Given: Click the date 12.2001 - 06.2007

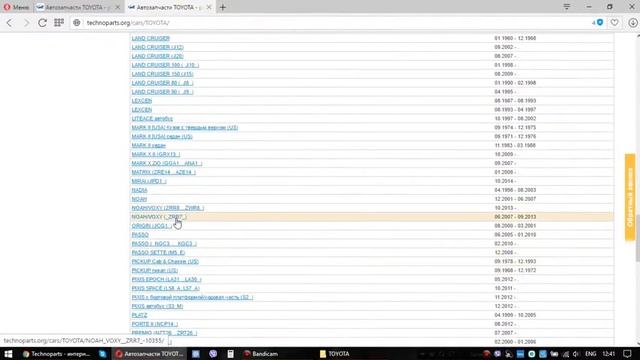Looking at the screenshot, I should (515, 200).
